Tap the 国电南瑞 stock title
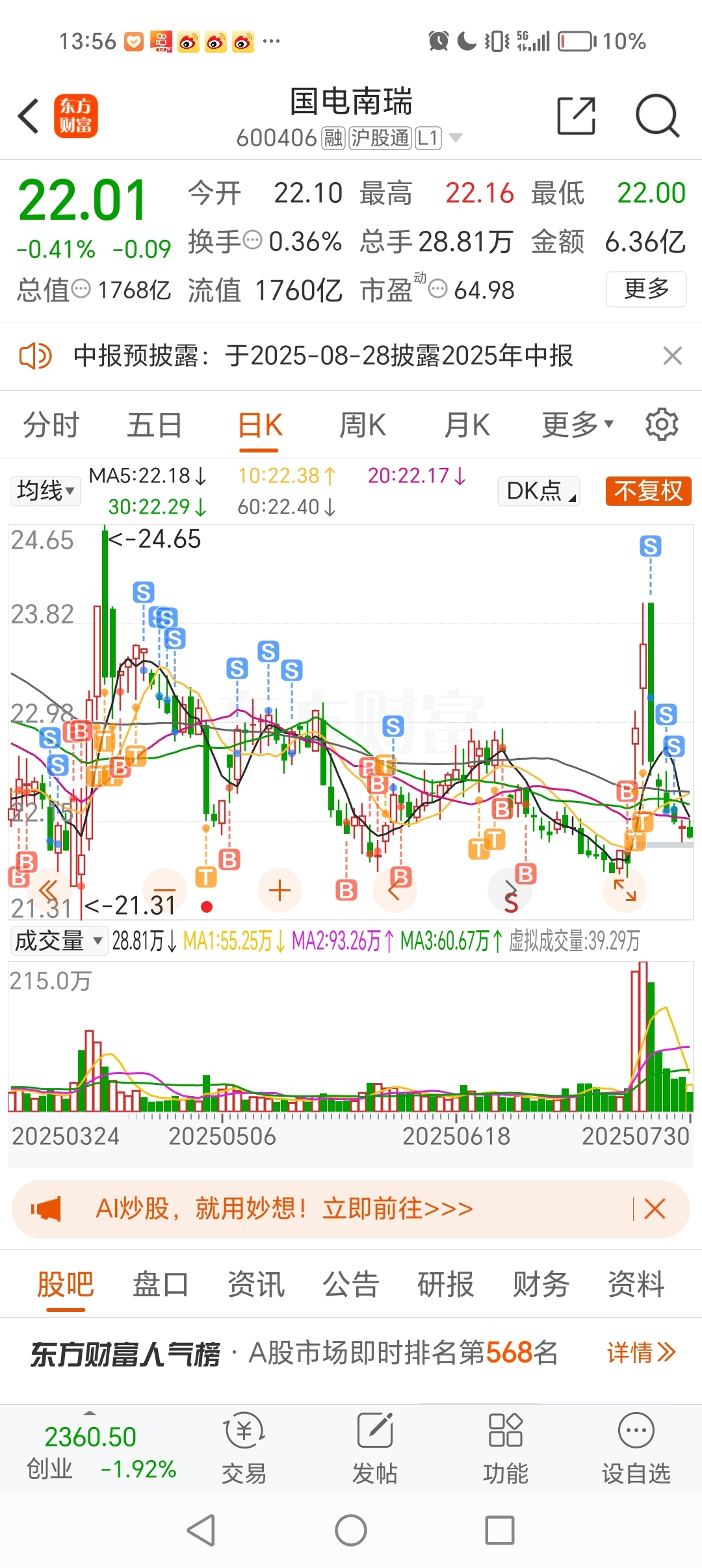This screenshot has width=702, height=1568. click(351, 101)
